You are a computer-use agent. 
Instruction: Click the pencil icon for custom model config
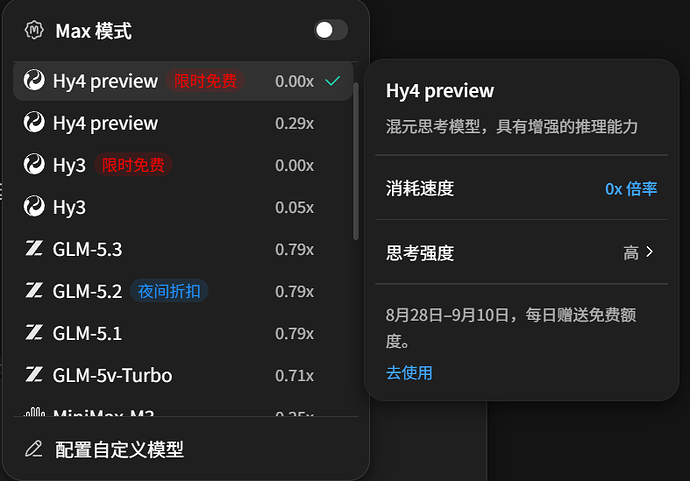[x=34, y=449]
